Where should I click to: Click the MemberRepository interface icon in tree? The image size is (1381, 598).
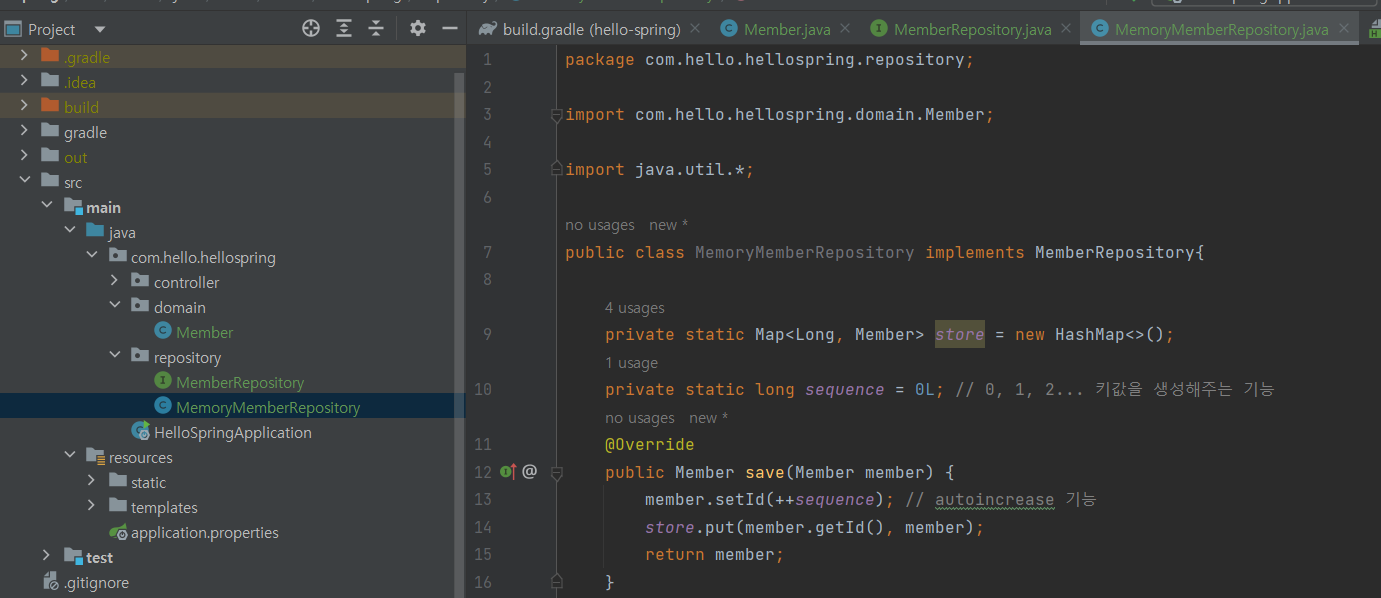162,382
